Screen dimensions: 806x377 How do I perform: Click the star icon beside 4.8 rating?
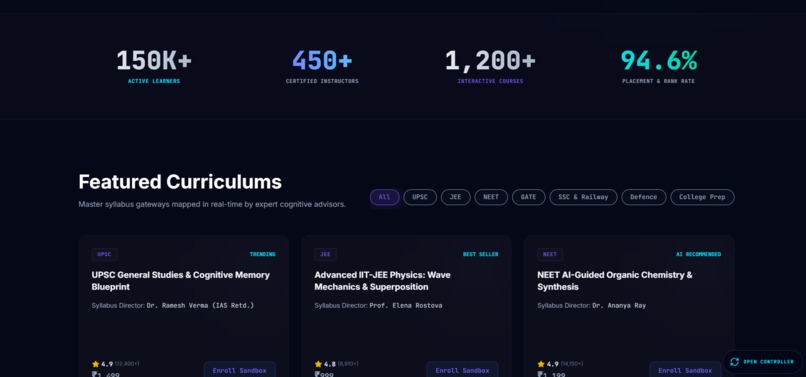tap(318, 364)
